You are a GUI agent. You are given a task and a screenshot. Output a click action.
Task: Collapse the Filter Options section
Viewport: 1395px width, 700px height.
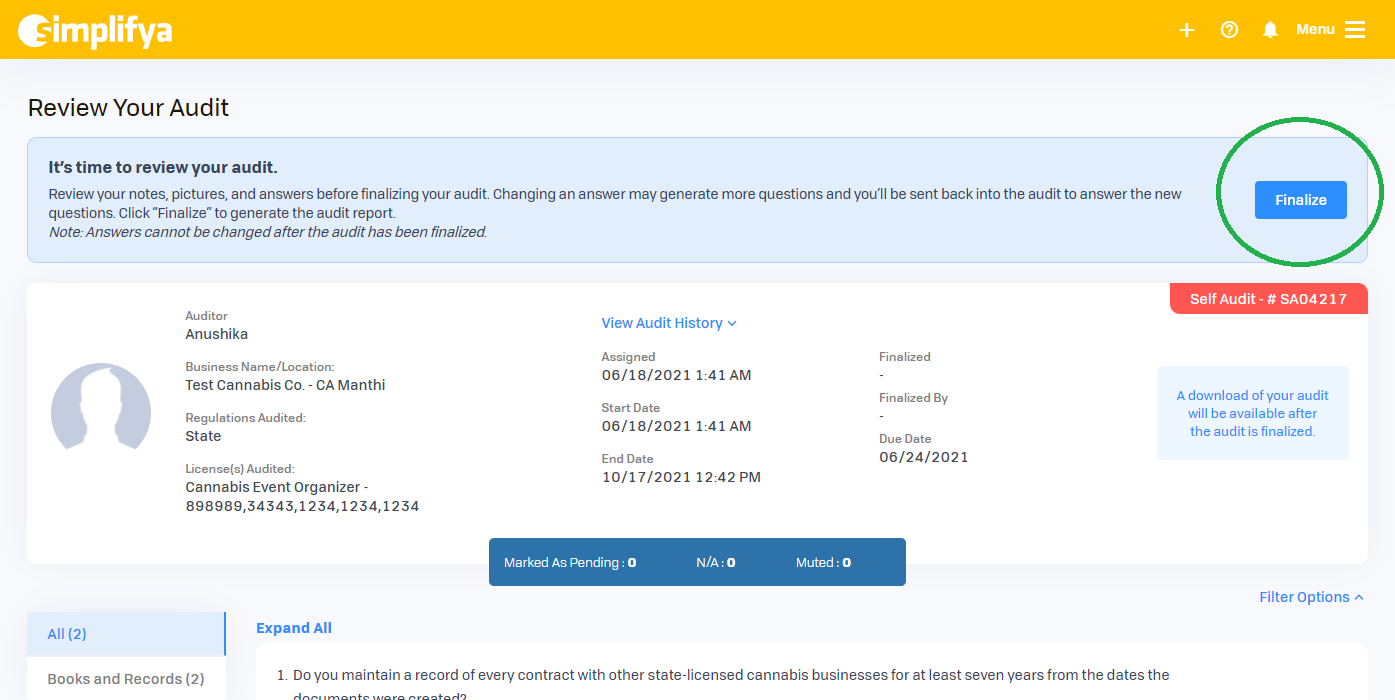coord(1310,597)
